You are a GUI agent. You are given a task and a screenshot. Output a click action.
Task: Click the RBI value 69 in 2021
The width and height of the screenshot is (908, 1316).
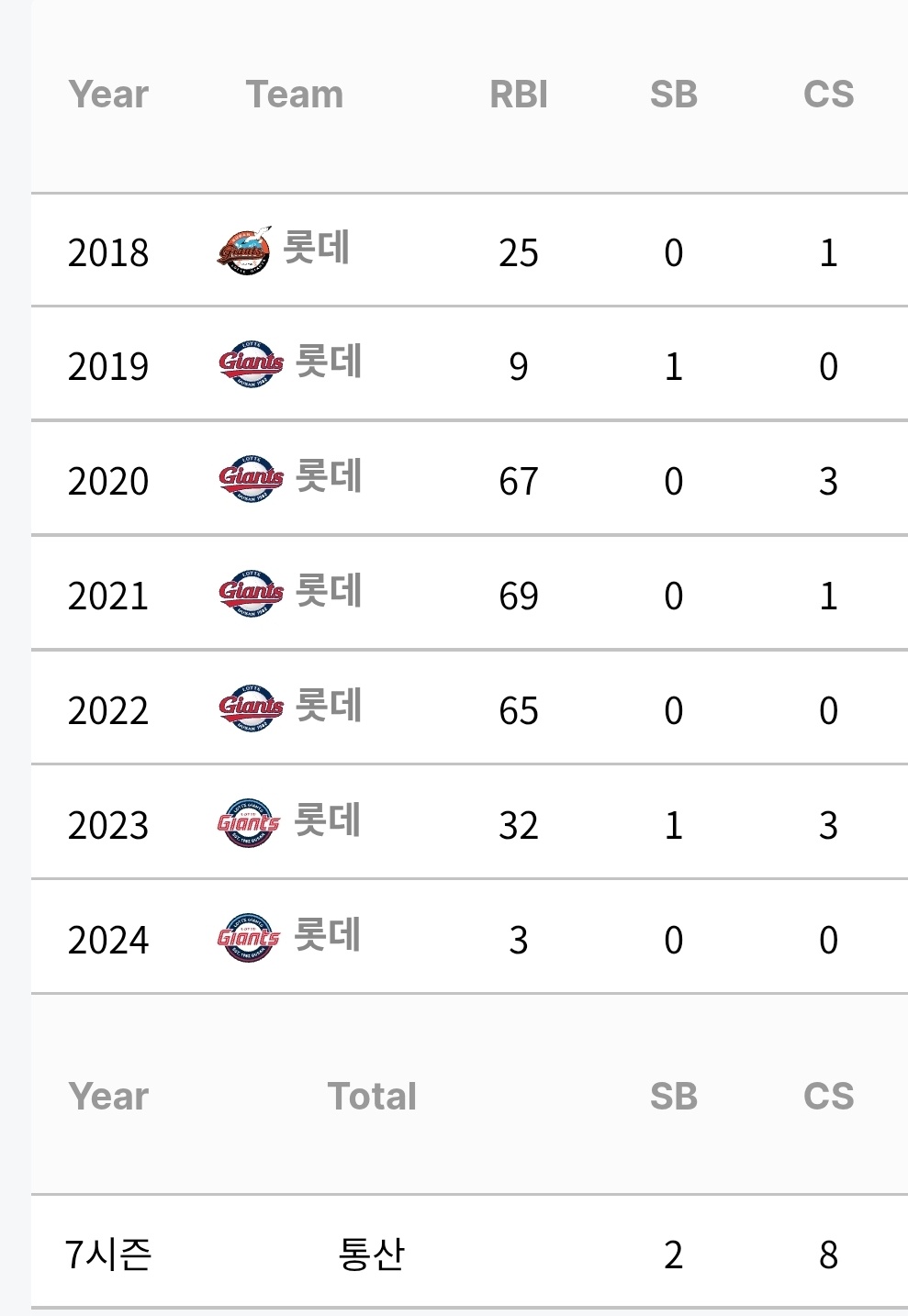click(x=519, y=596)
